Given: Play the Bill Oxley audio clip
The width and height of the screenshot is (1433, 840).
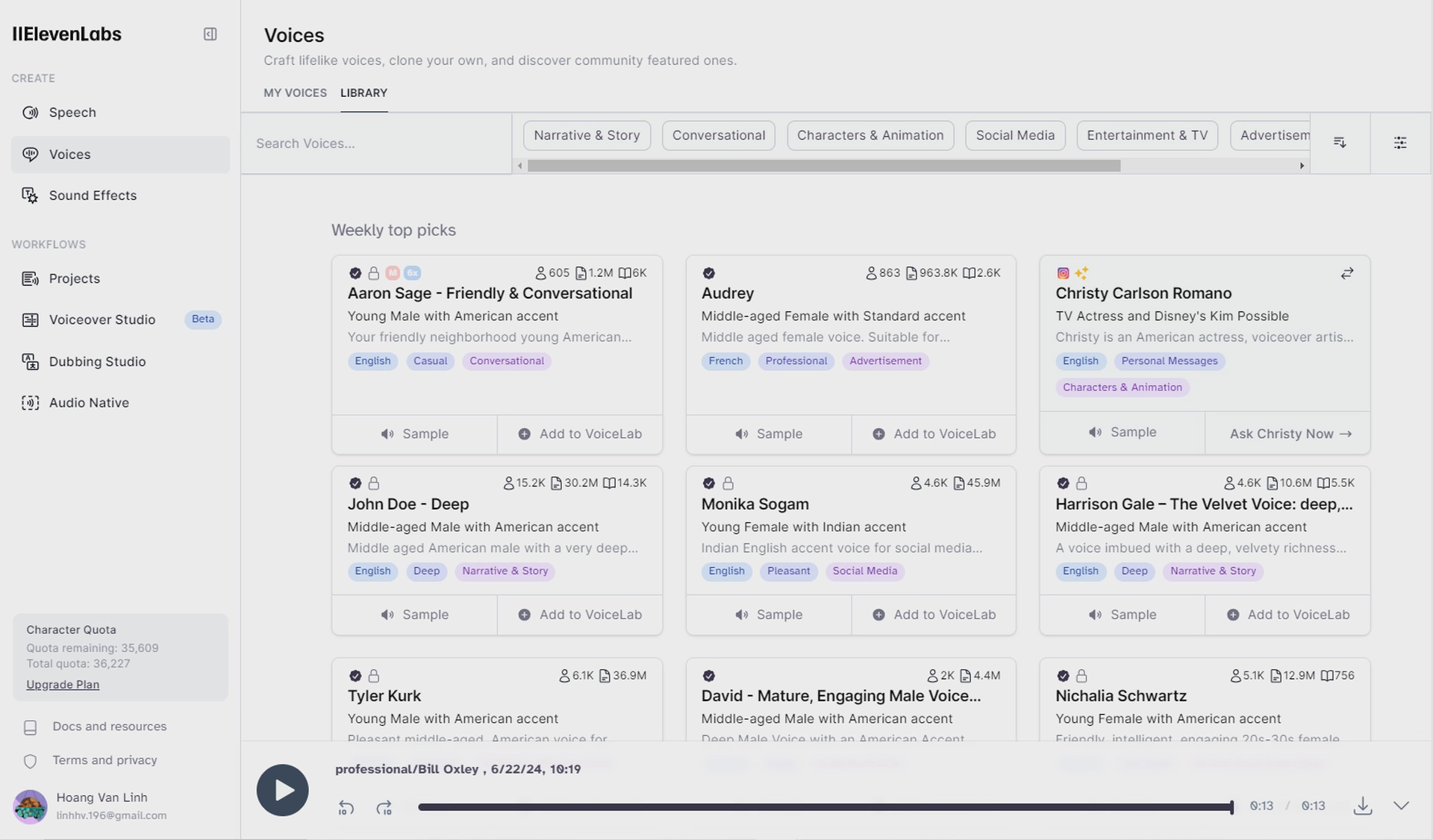Looking at the screenshot, I should click(283, 790).
